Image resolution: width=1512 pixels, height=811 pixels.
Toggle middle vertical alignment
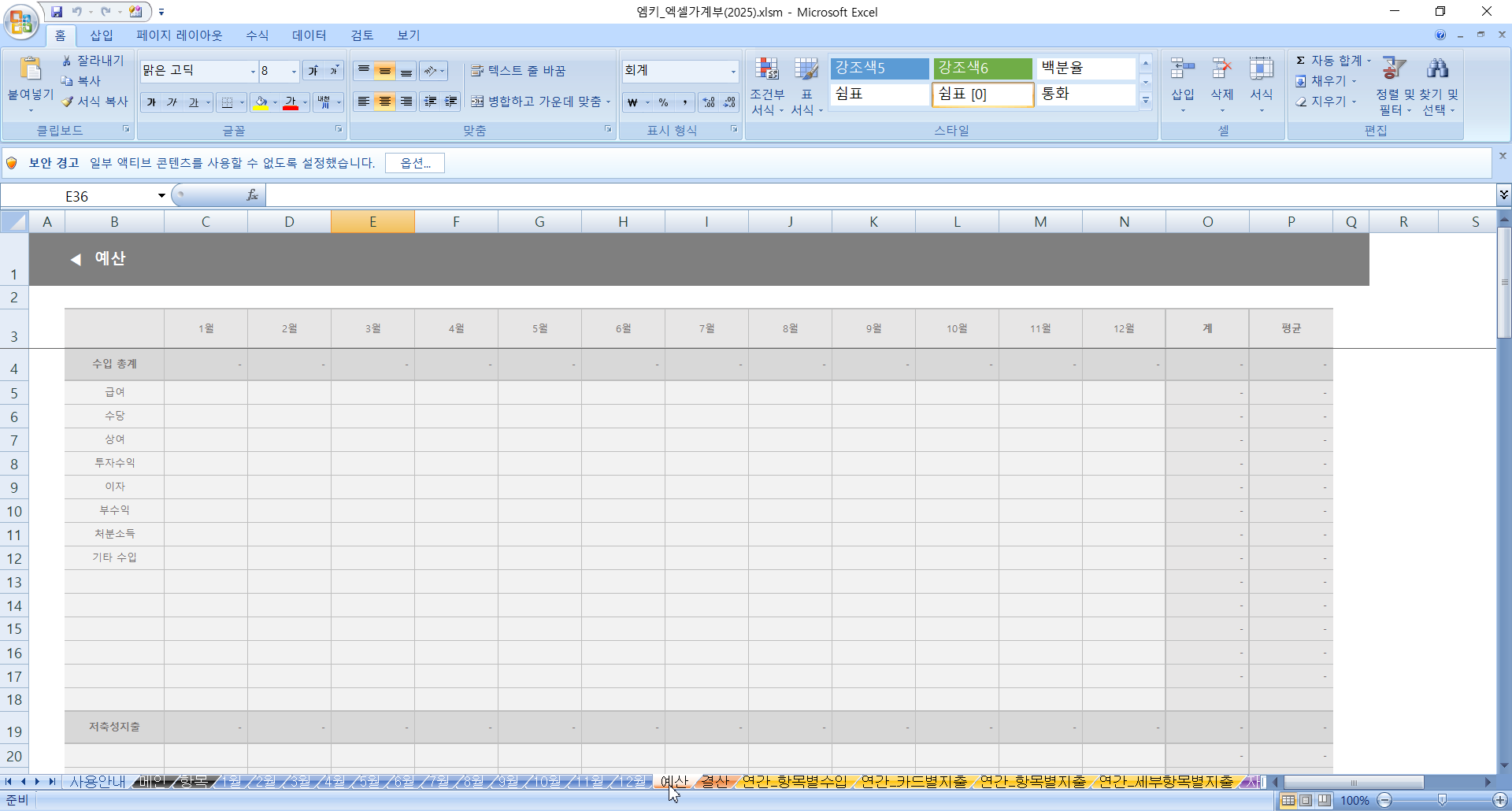point(385,71)
